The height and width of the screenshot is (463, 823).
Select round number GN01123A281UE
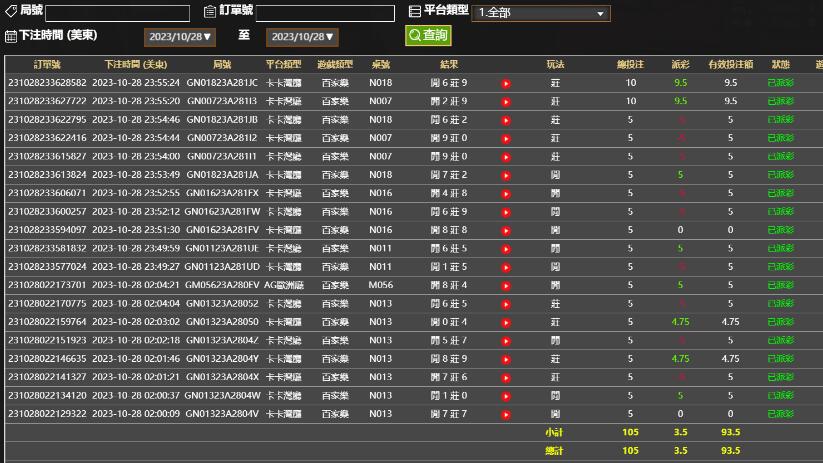click(222, 248)
